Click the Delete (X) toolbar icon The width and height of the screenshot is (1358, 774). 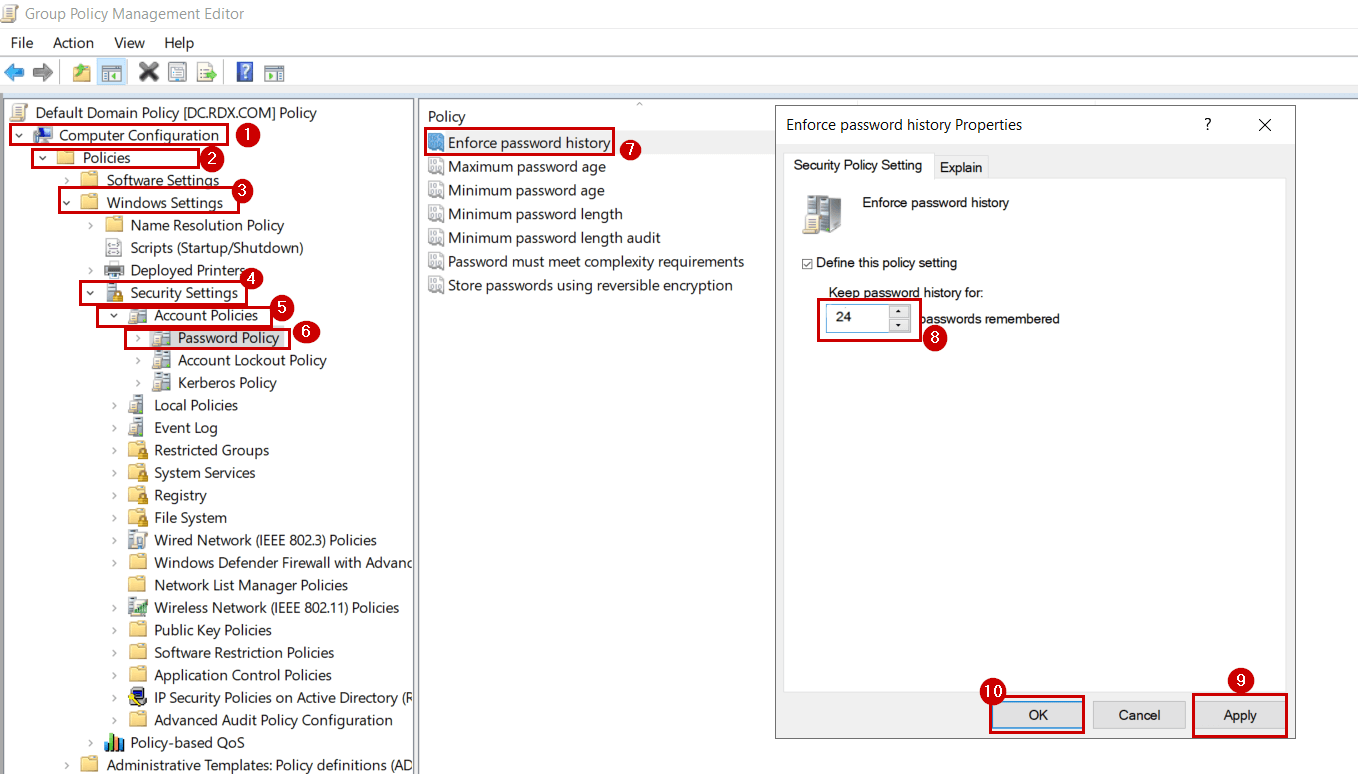click(148, 71)
